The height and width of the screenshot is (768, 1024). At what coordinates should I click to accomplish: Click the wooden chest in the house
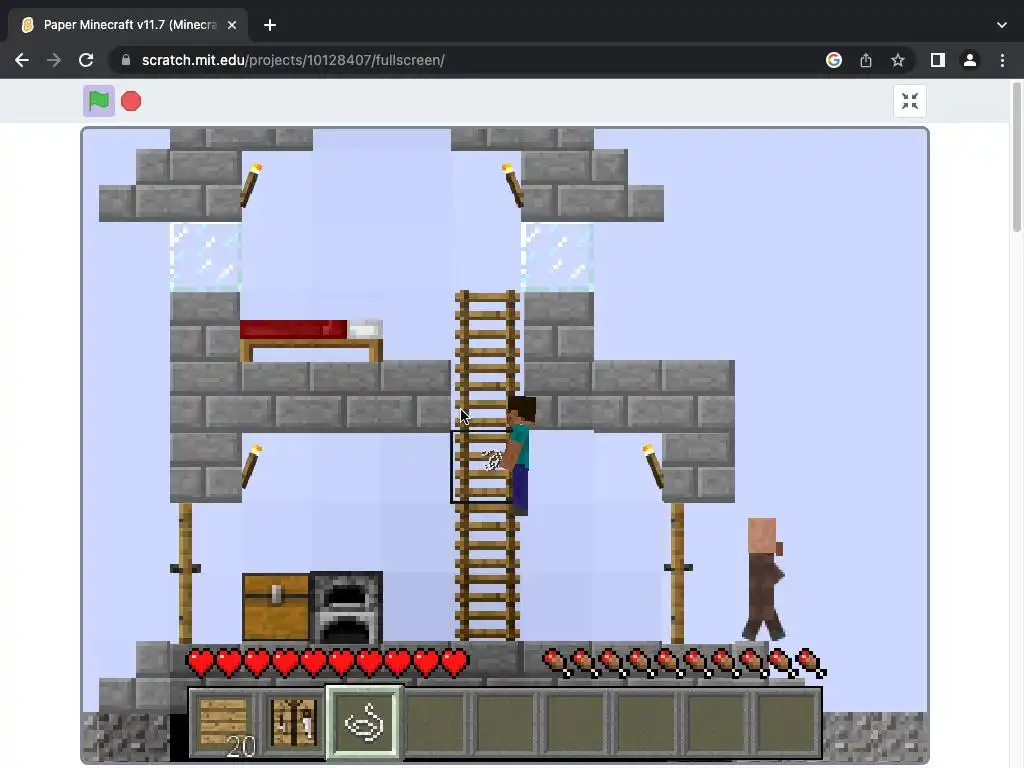276,607
